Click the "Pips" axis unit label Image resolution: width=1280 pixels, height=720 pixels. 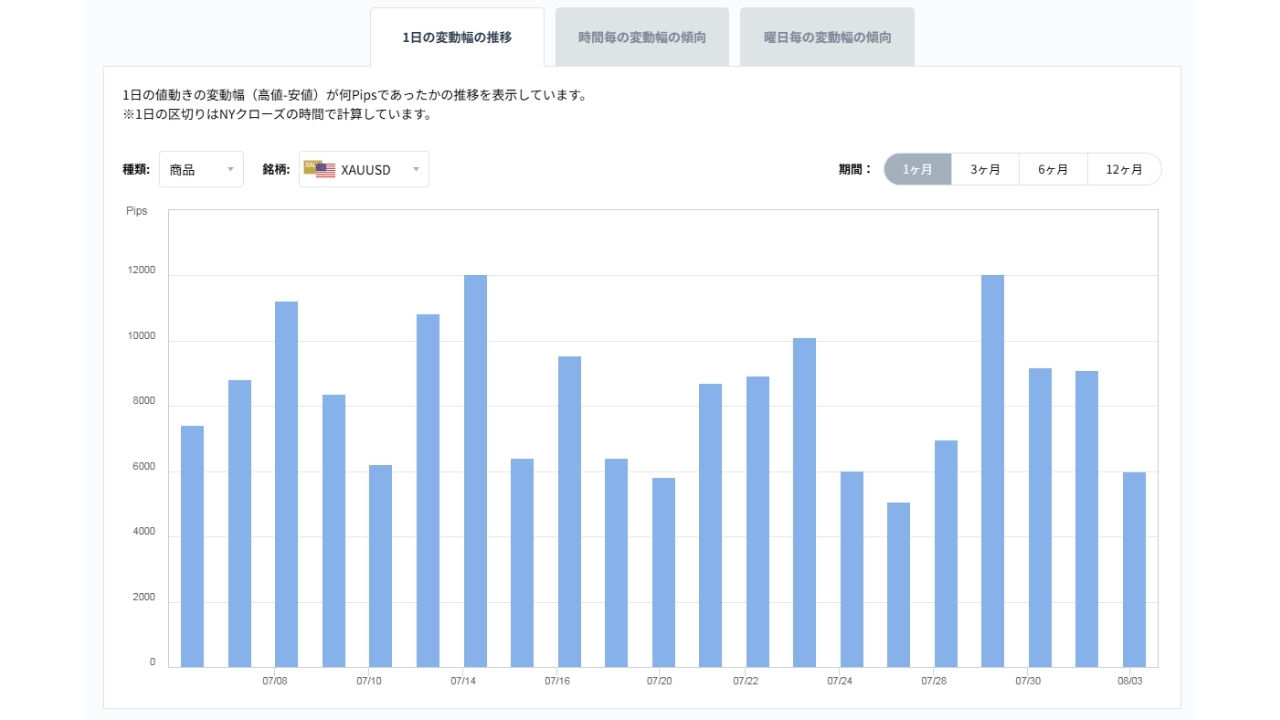tap(137, 211)
